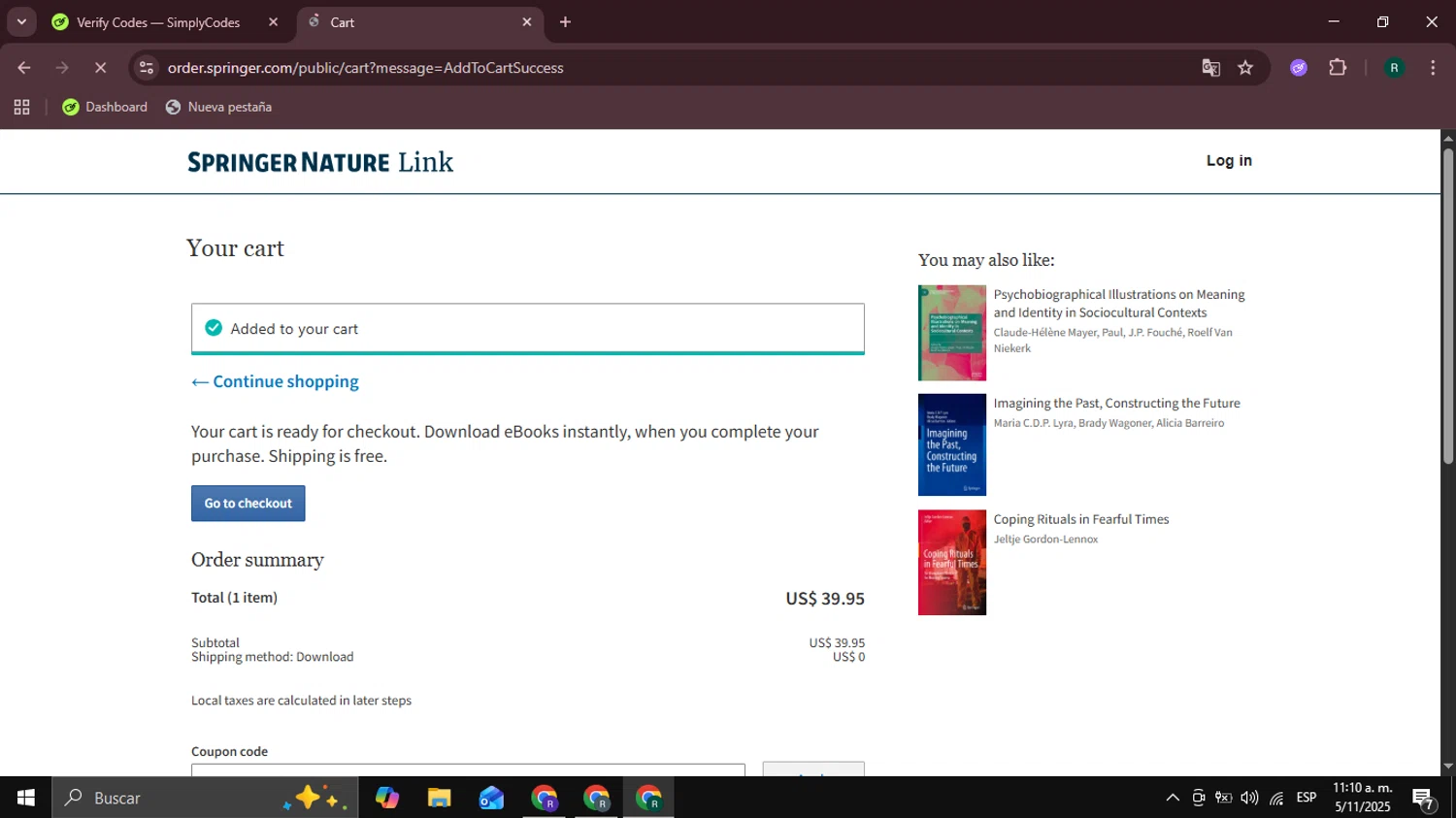This screenshot has height=818, width=1456.
Task: Click the page vertical scrollbar thumb
Action: [1448, 306]
